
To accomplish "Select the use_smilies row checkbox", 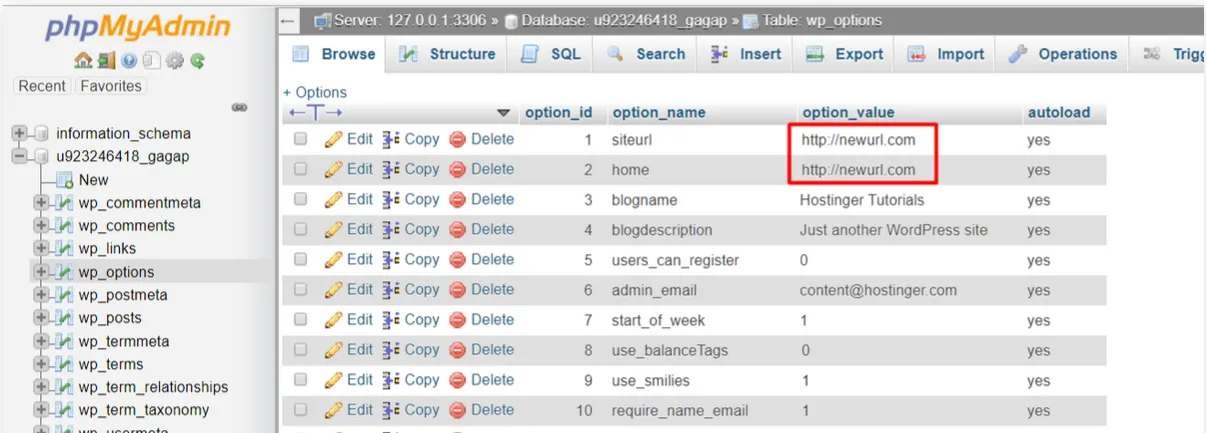I will [300, 380].
